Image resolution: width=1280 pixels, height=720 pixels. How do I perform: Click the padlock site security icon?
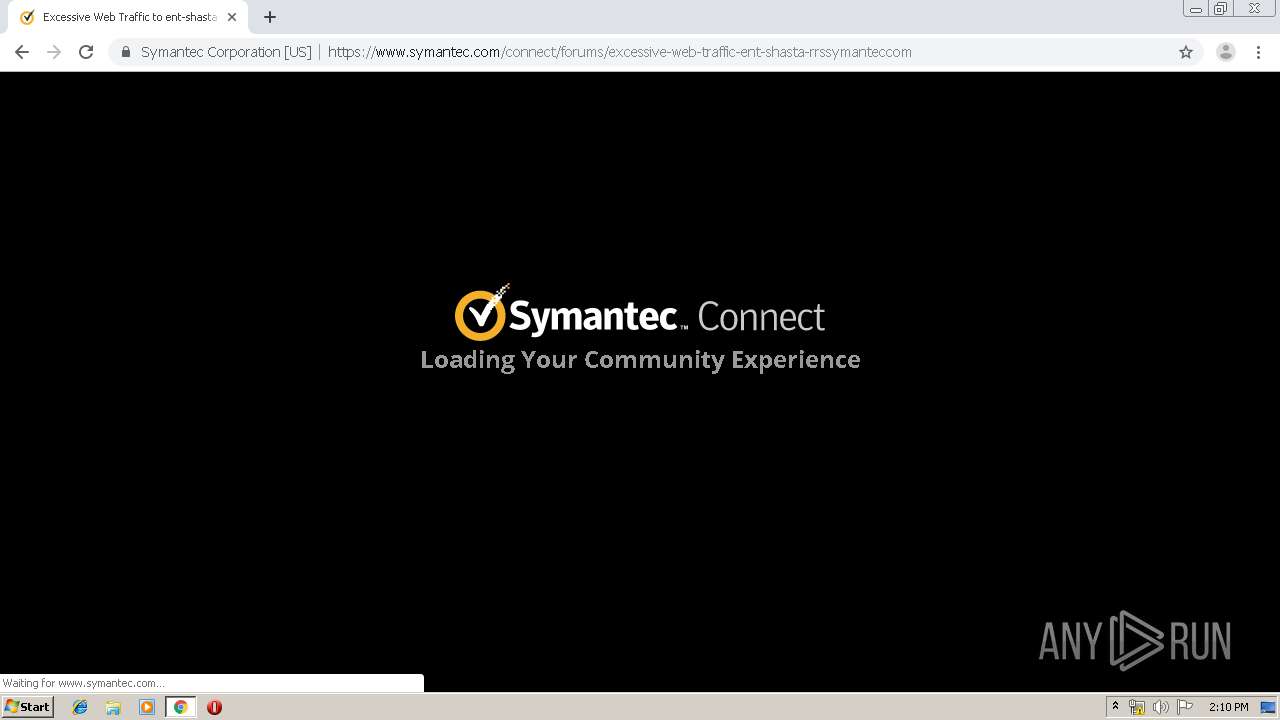click(x=125, y=52)
